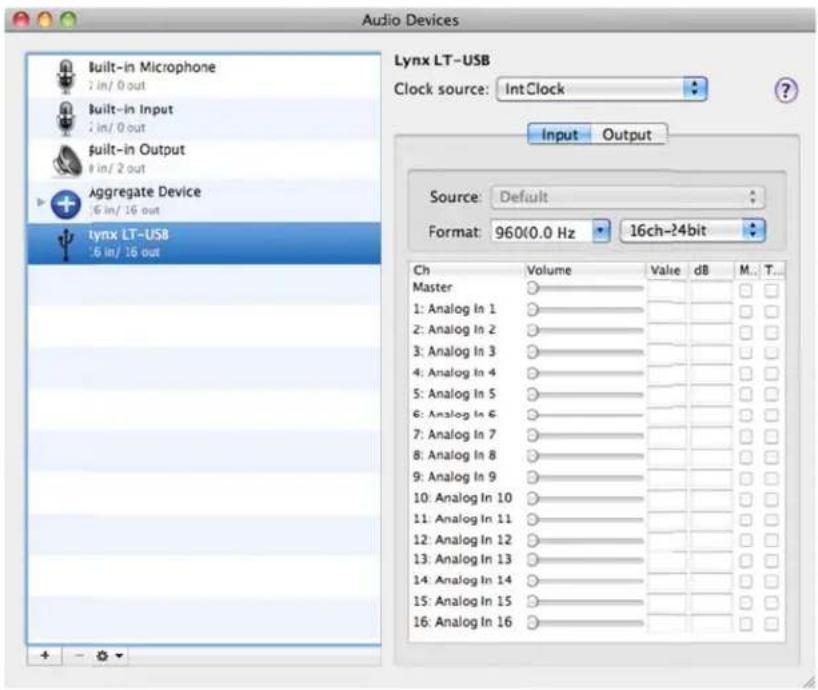Click the Lynx LT-USB USB icon
The width and height of the screenshot is (818, 690).
pos(66,244)
